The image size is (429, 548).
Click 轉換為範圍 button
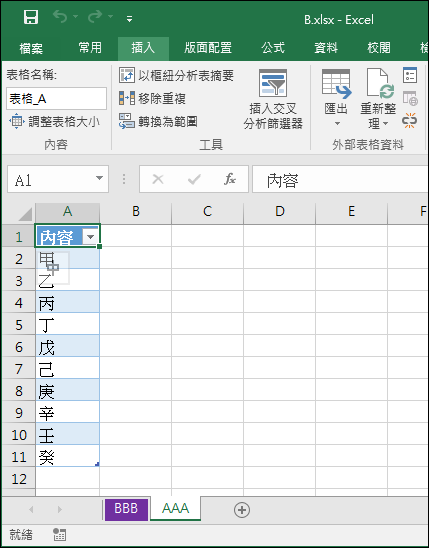(158, 122)
